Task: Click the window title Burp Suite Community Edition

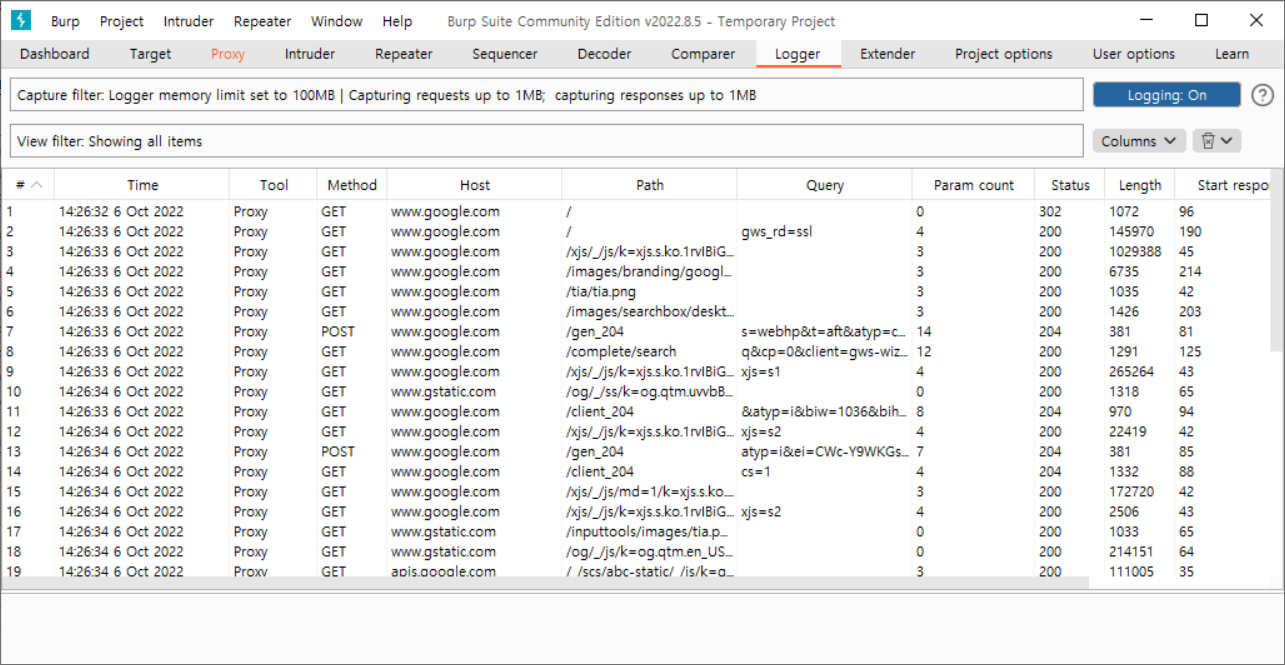Action: [641, 21]
